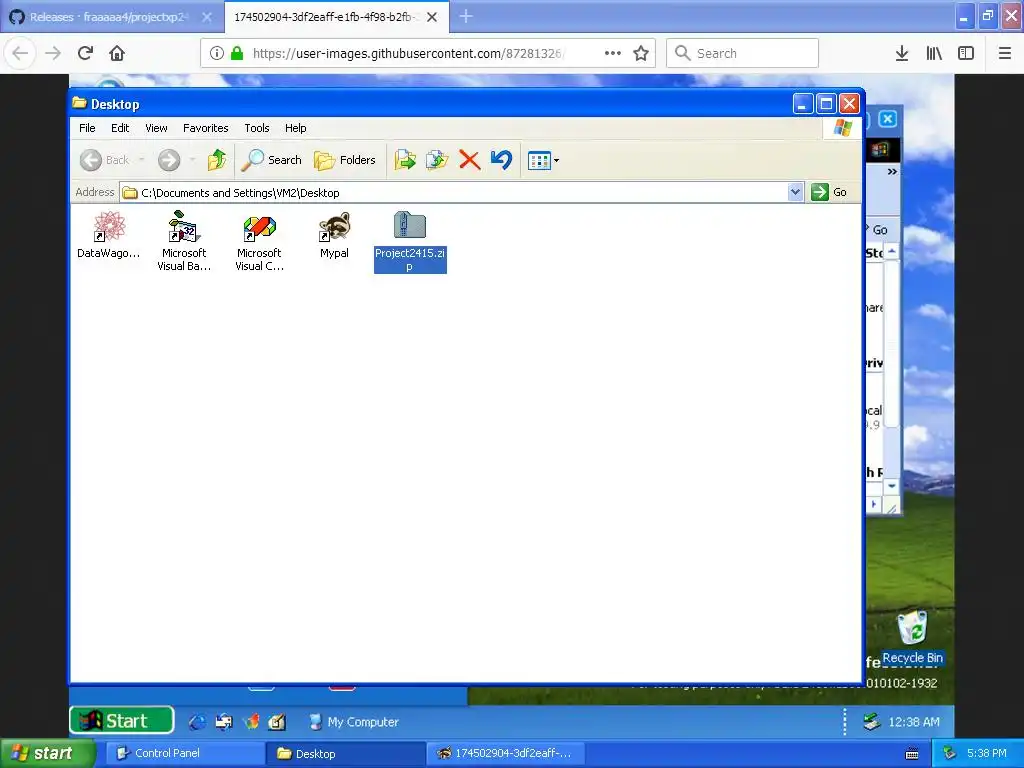Image resolution: width=1024 pixels, height=768 pixels.
Task: Click scrollbar down arrow in background window
Action: 891,487
